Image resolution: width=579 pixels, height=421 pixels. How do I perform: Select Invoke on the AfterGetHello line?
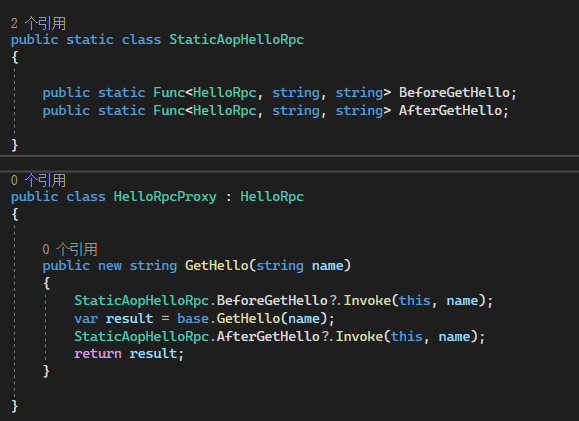pyautogui.click(x=359, y=336)
